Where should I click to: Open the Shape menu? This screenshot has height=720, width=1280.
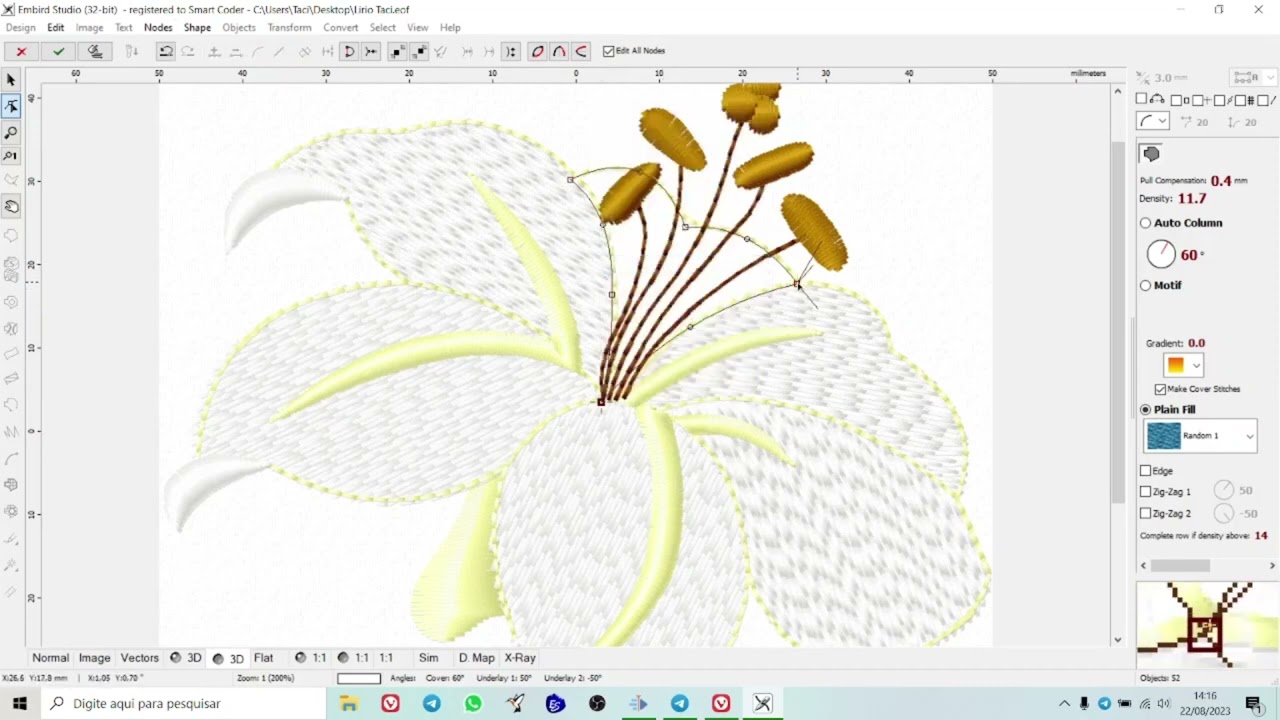[197, 28]
